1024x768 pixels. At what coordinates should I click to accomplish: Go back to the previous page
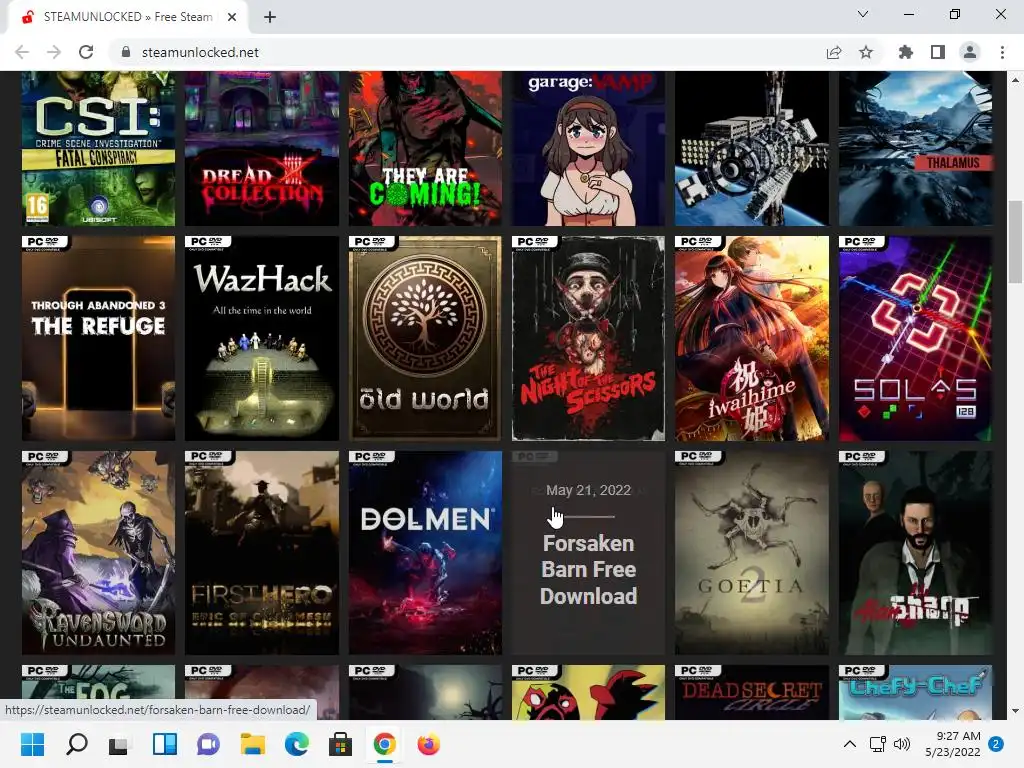[22, 52]
